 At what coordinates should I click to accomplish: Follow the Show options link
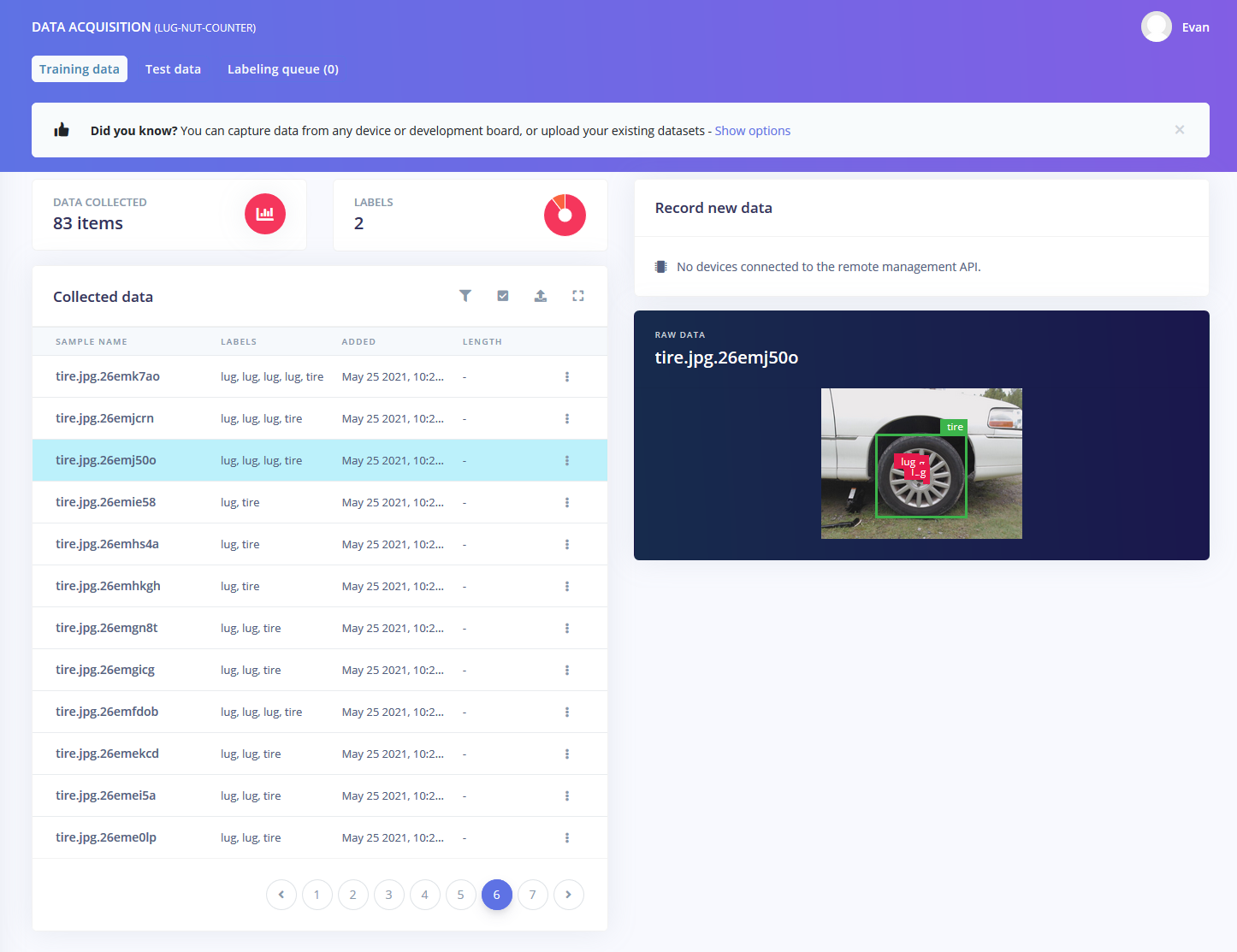pyautogui.click(x=753, y=131)
